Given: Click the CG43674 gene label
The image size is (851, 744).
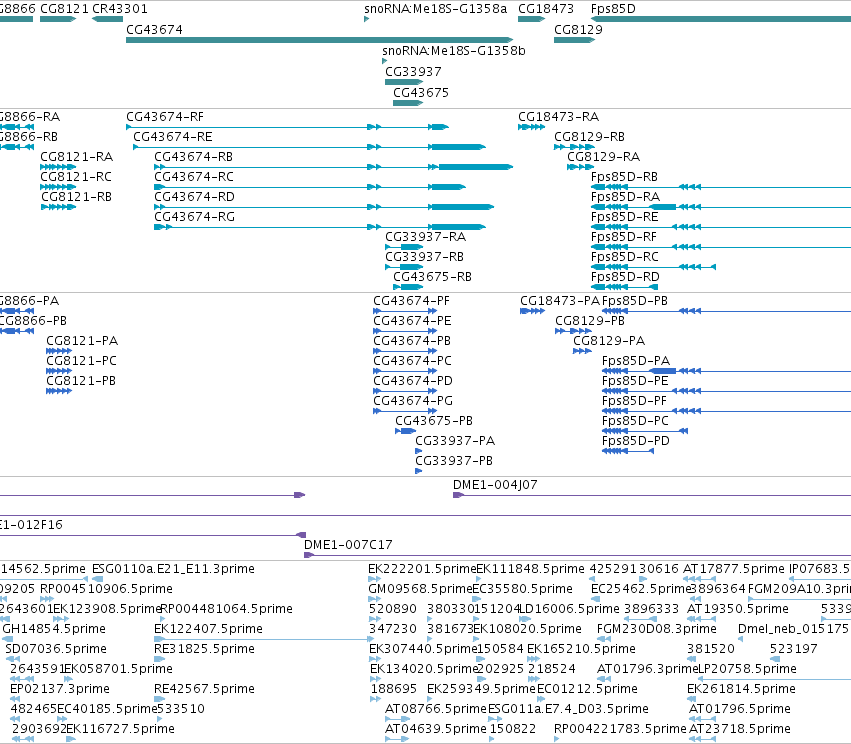Looking at the screenshot, I should (154, 30).
